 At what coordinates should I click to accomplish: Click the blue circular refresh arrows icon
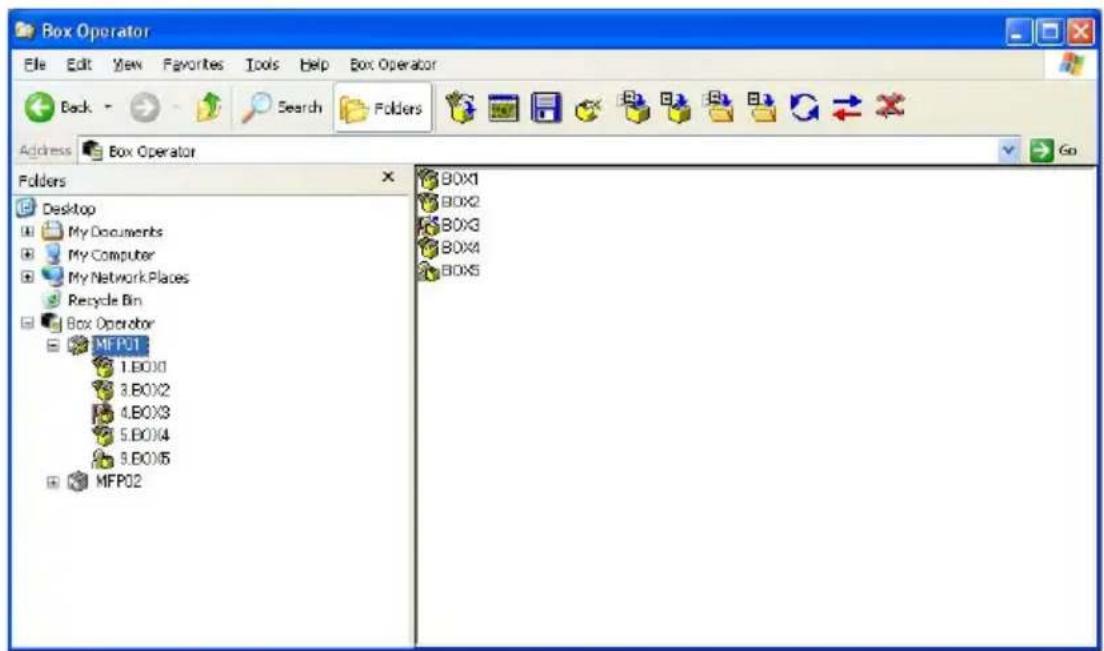coord(804,108)
